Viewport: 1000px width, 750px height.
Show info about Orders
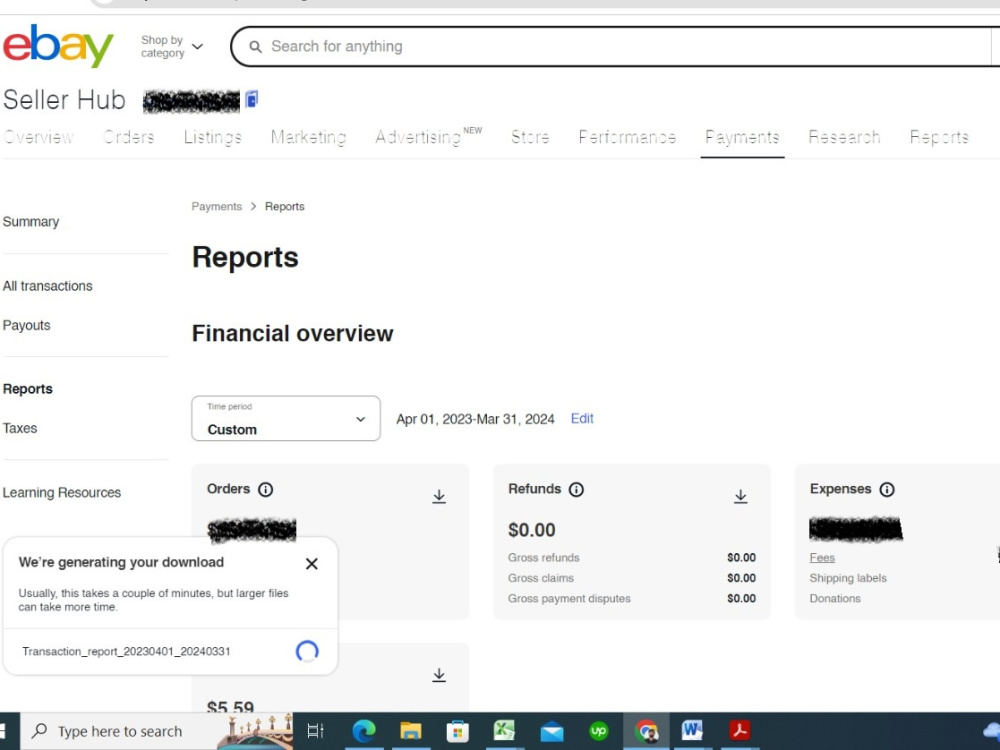265,489
